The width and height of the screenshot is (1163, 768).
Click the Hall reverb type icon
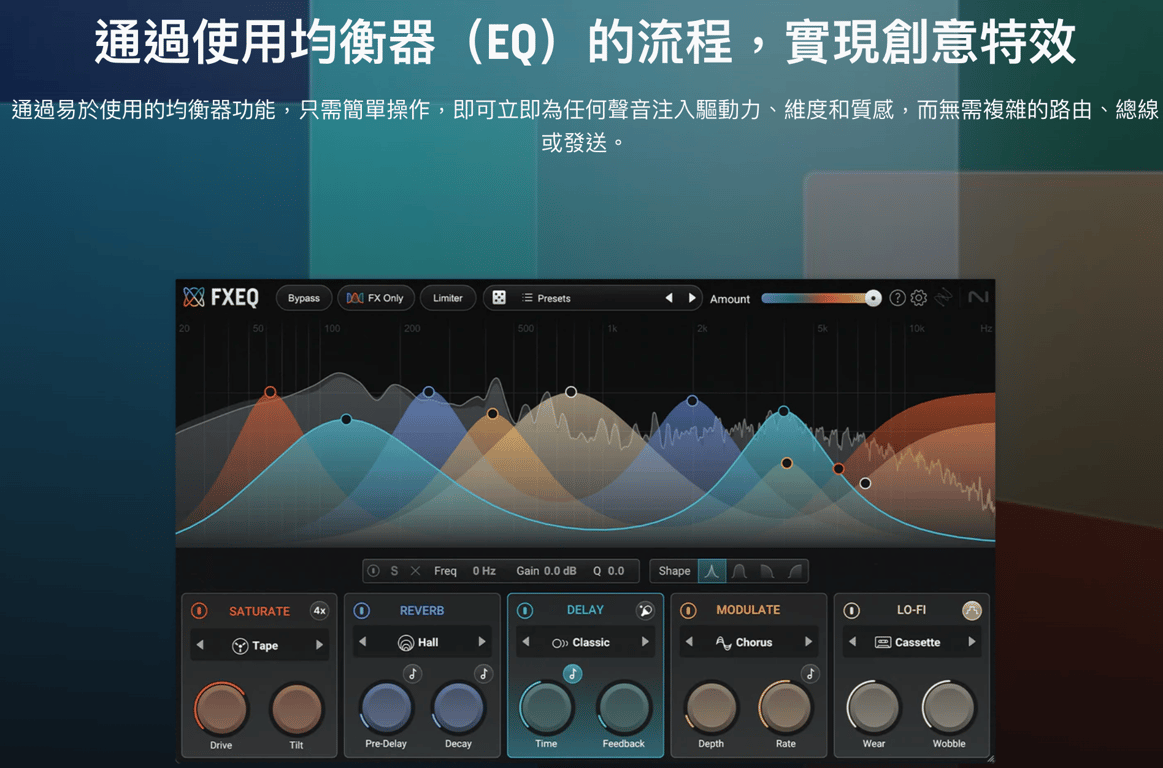(x=406, y=643)
